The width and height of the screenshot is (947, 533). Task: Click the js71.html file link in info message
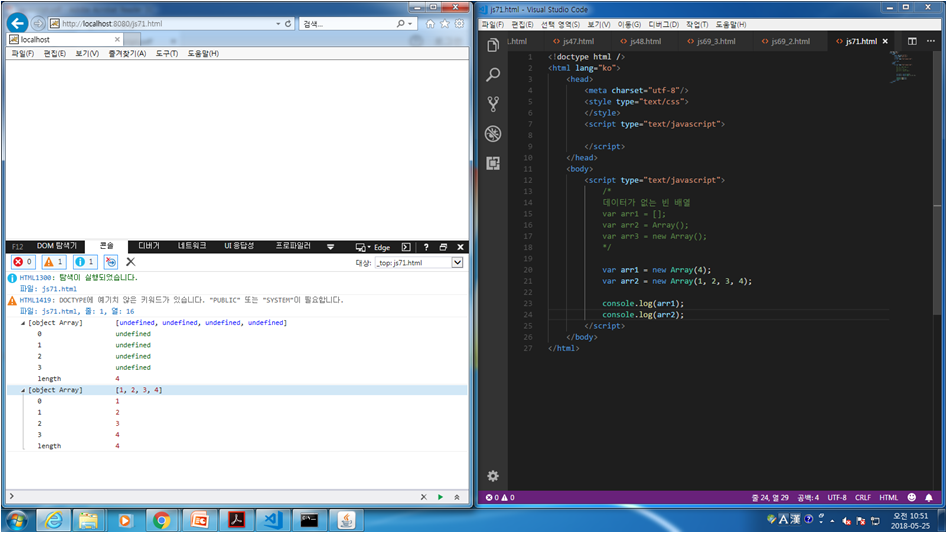(x=59, y=289)
